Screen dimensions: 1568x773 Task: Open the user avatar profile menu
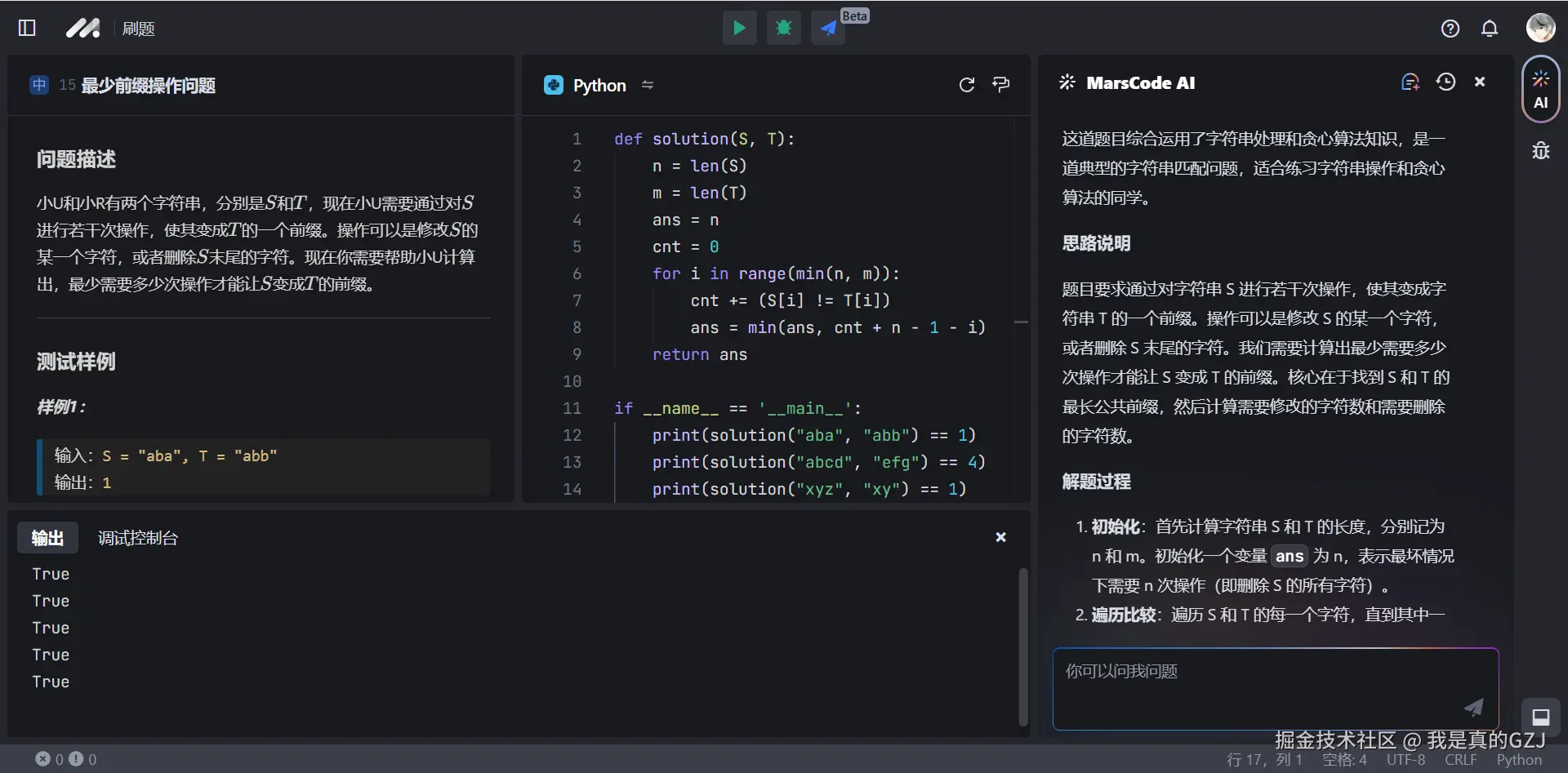pyautogui.click(x=1540, y=27)
